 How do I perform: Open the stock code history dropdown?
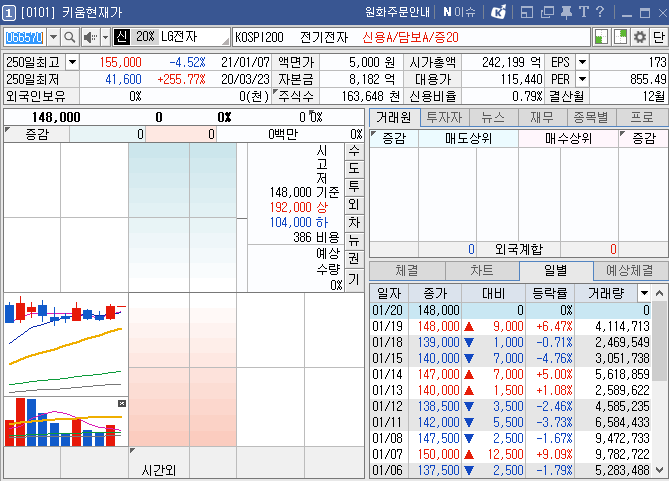pyautogui.click(x=53, y=38)
